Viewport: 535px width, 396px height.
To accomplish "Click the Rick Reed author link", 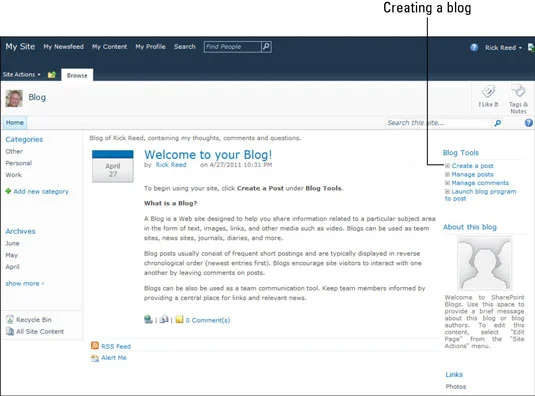I will (171, 165).
